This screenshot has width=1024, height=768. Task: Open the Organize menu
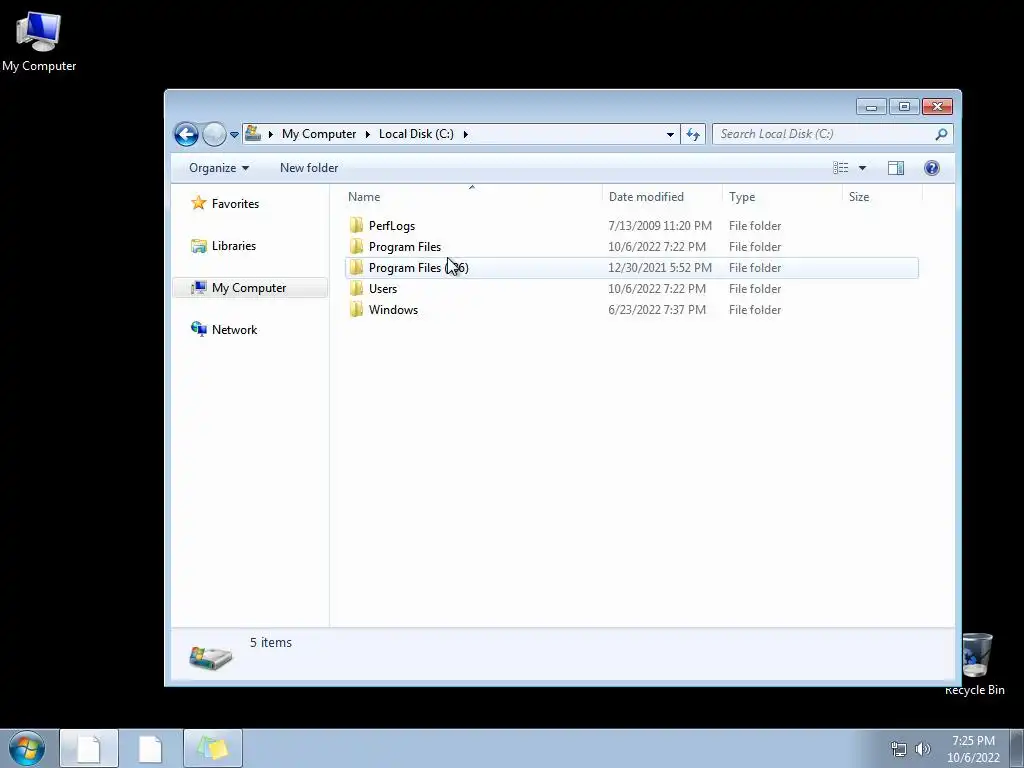[219, 168]
